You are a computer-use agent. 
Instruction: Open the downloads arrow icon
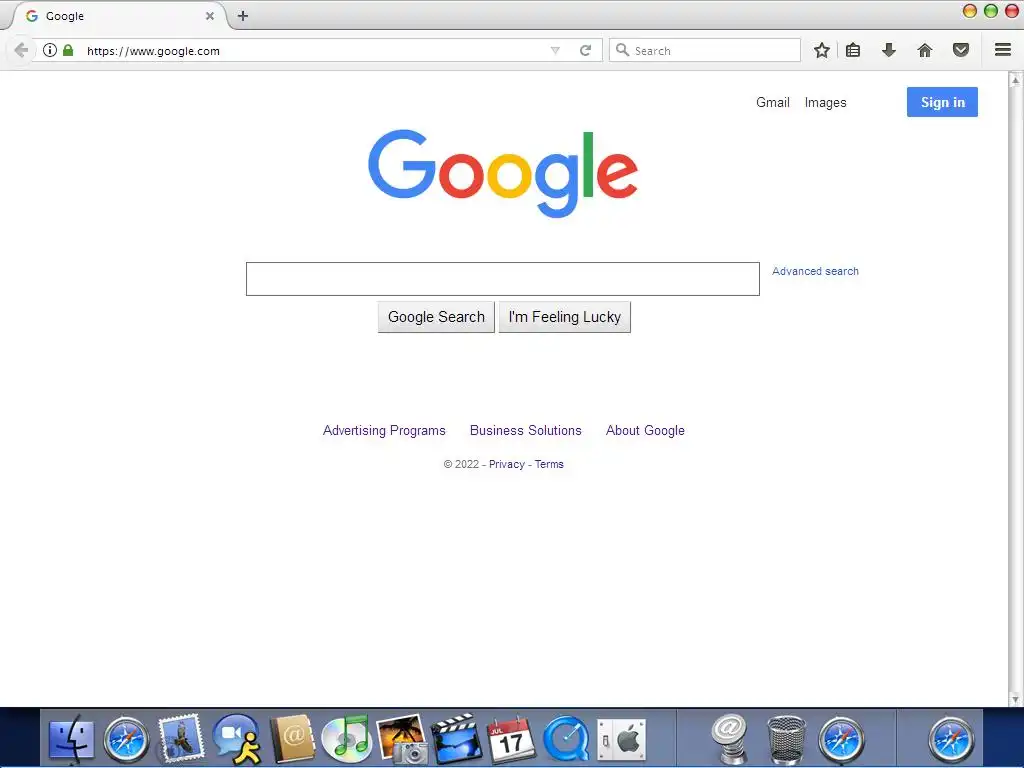889,50
